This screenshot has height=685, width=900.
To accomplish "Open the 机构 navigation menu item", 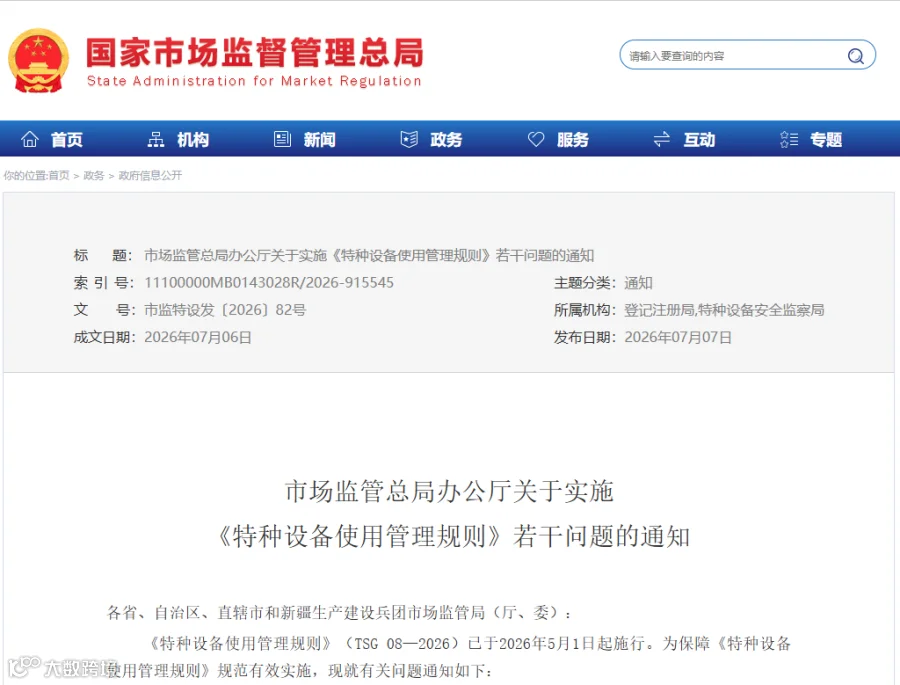I will click(193, 140).
